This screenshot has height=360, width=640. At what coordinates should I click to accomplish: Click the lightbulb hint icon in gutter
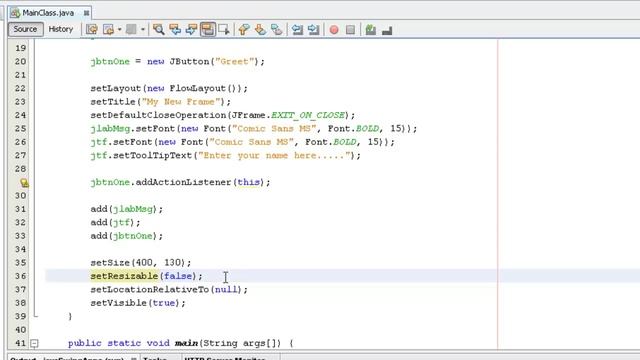[x=24, y=182]
